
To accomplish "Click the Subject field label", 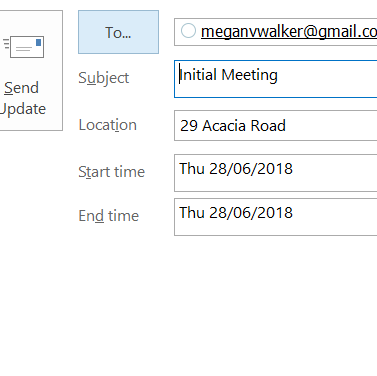I will (104, 79).
